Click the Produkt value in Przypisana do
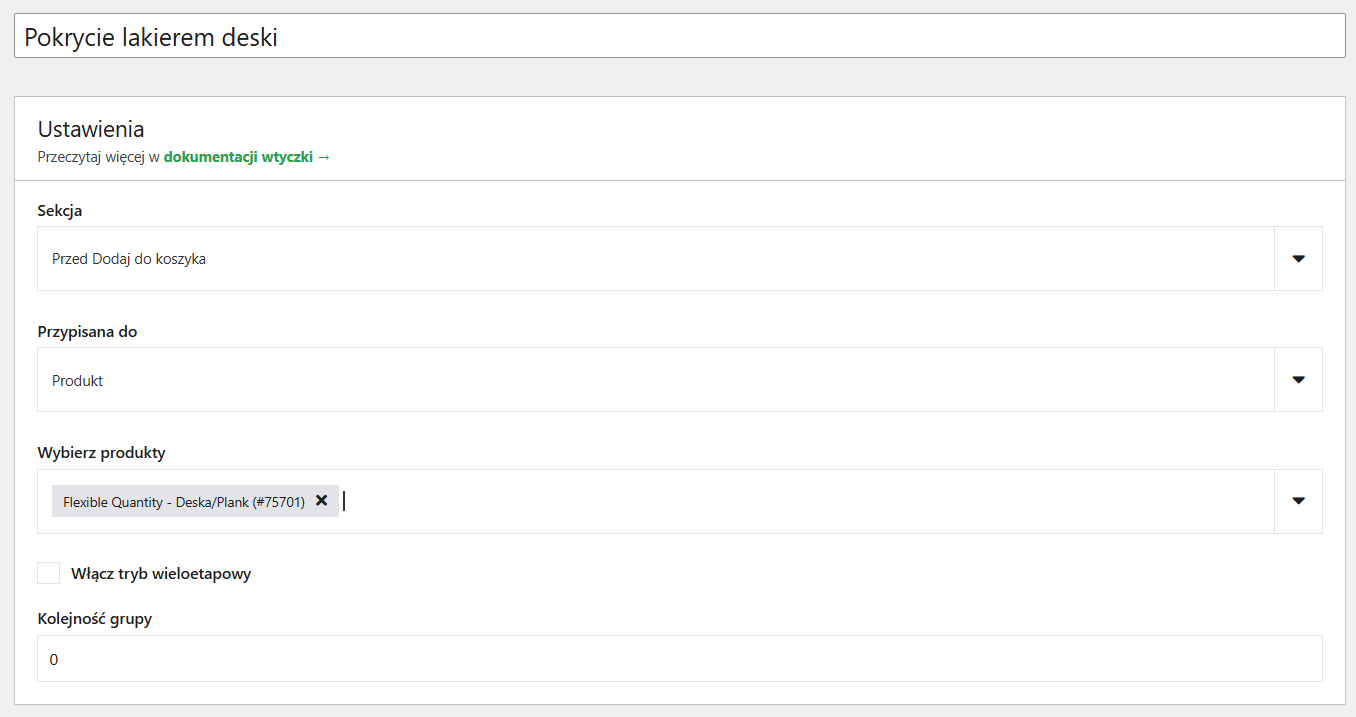This screenshot has width=1356, height=717. coord(77,381)
